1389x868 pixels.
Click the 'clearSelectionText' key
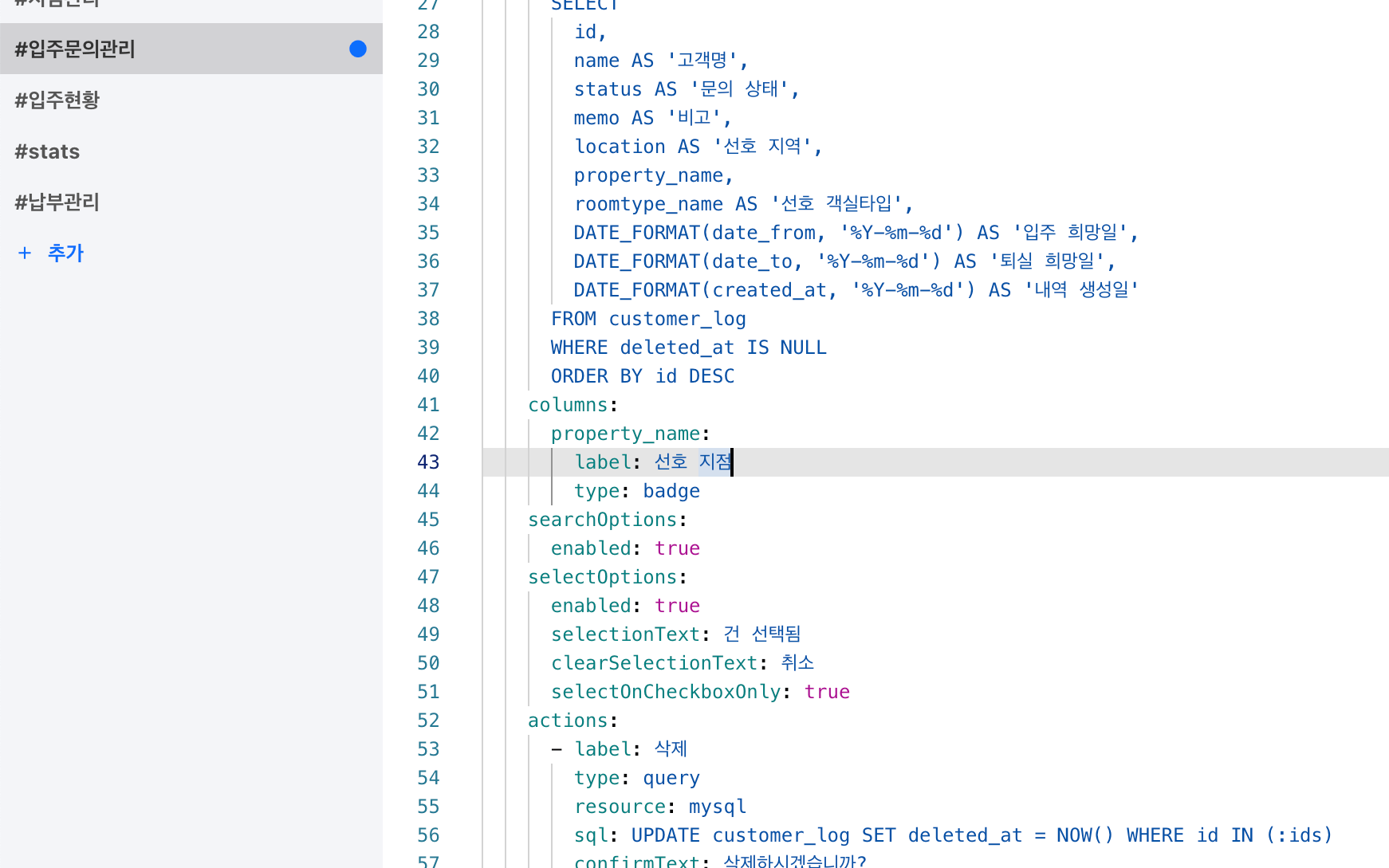point(654,663)
